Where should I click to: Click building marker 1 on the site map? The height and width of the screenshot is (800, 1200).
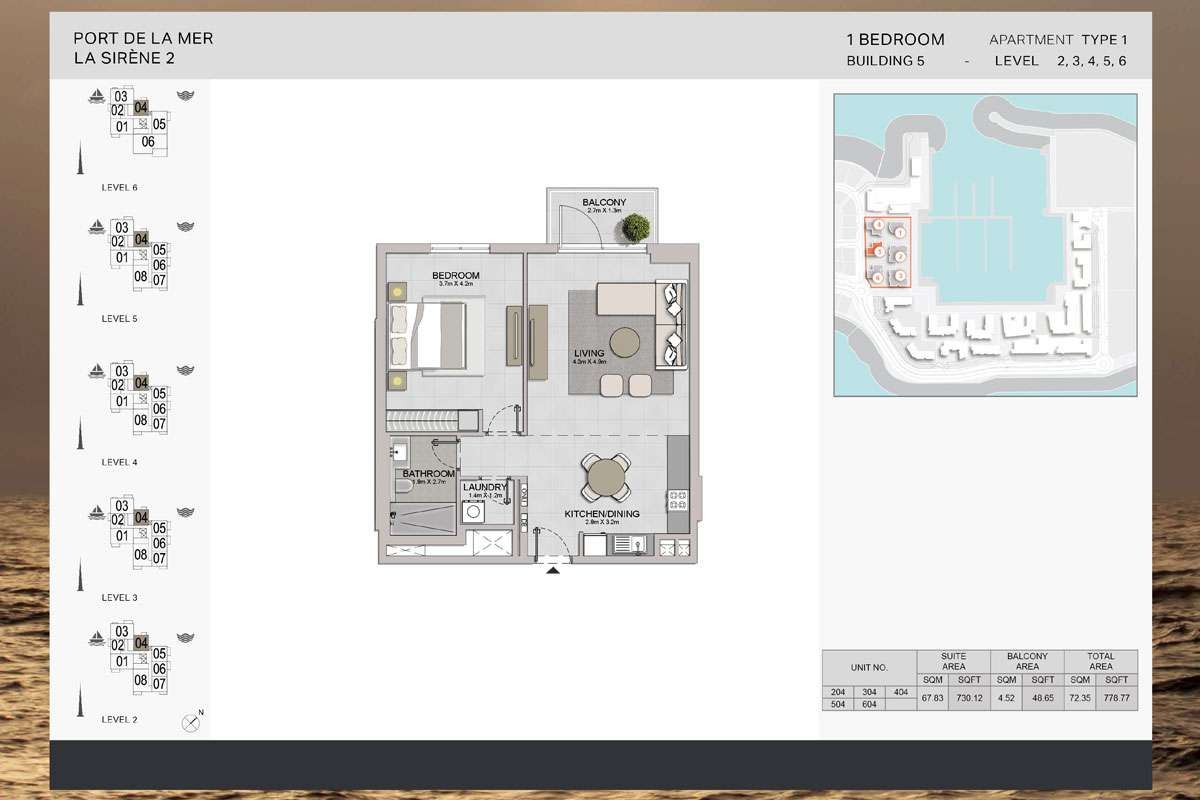pyautogui.click(x=900, y=231)
